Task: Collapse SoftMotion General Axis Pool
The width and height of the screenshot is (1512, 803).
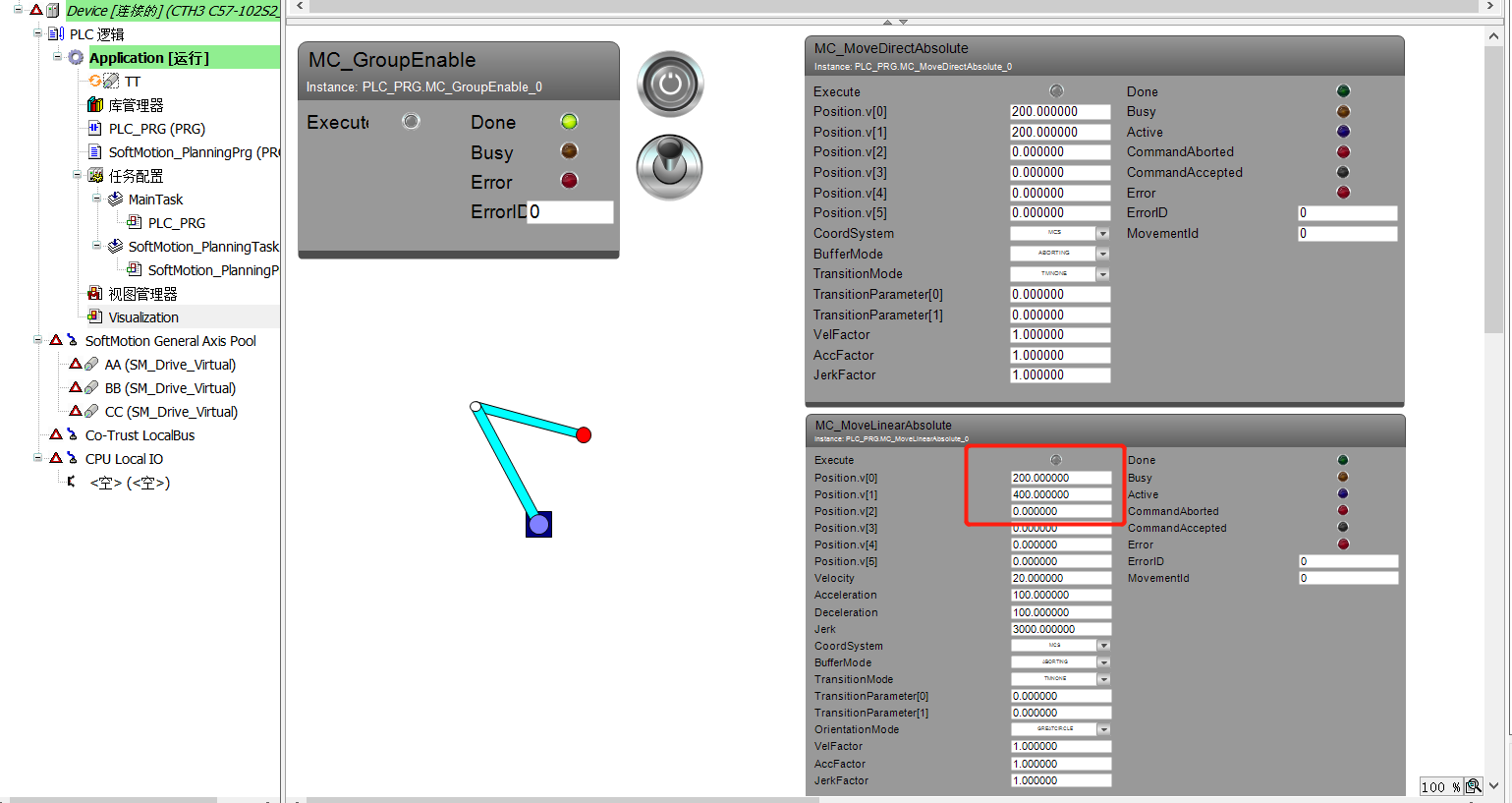Action: [x=37, y=340]
